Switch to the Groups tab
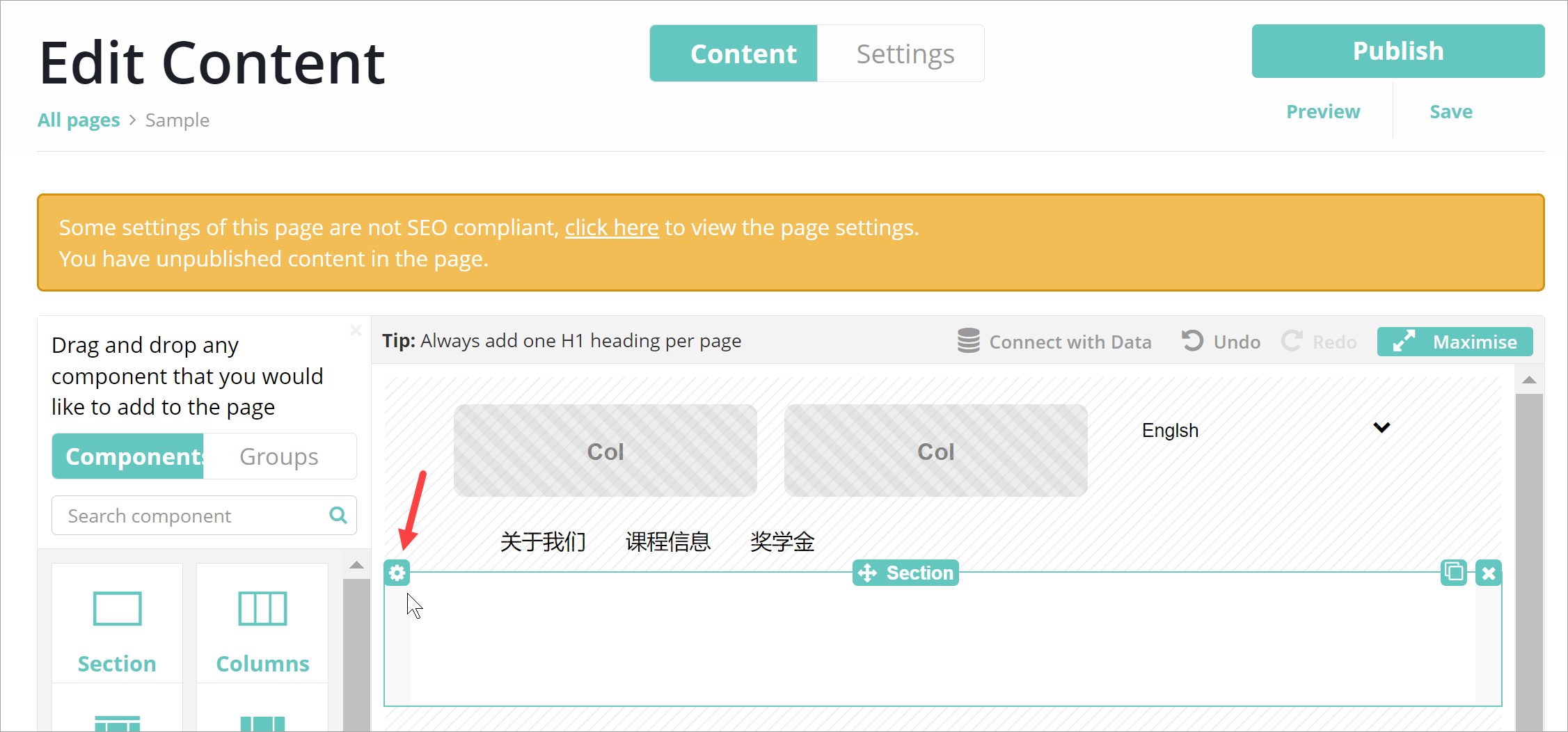Viewport: 1568px width, 732px height. [x=279, y=456]
